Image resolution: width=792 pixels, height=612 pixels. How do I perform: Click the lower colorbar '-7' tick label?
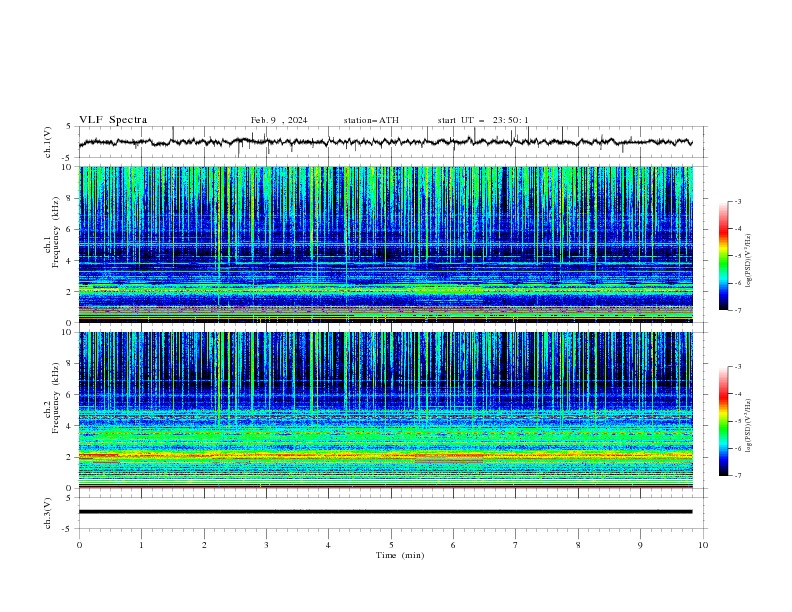(738, 475)
